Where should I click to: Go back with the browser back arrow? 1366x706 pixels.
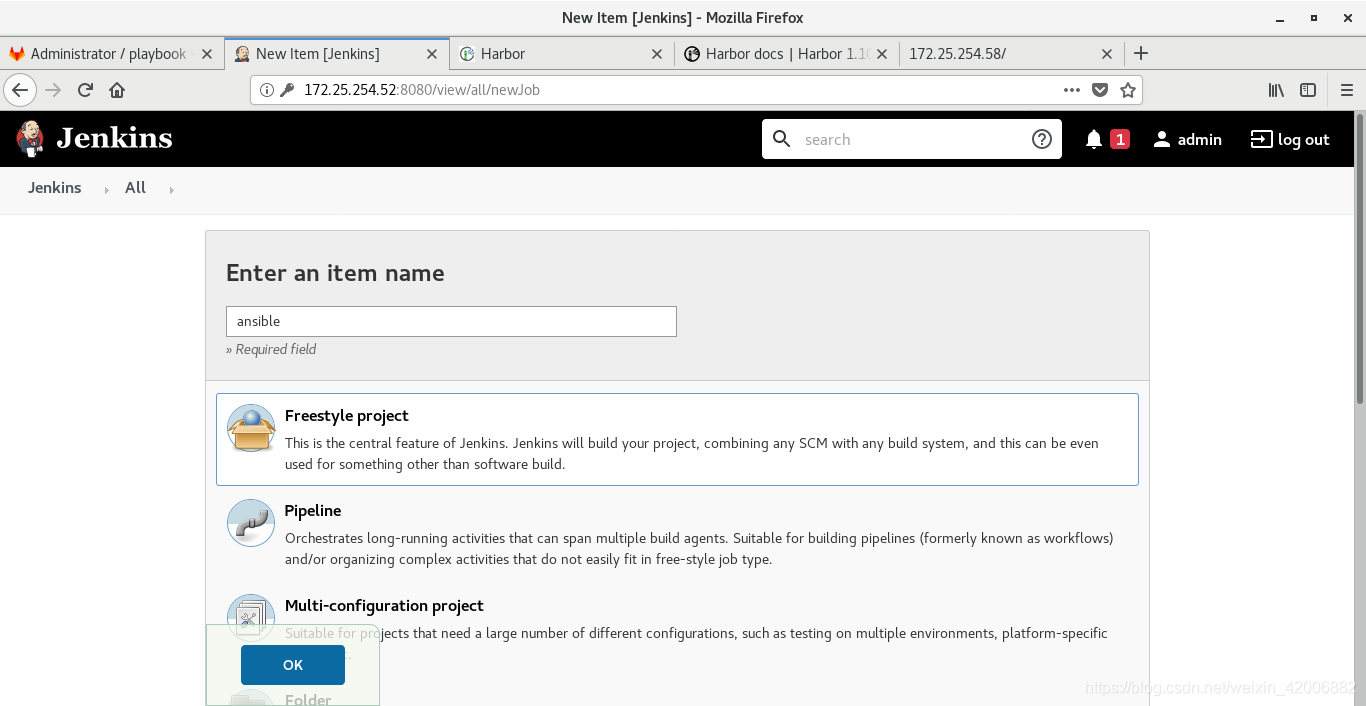20,90
